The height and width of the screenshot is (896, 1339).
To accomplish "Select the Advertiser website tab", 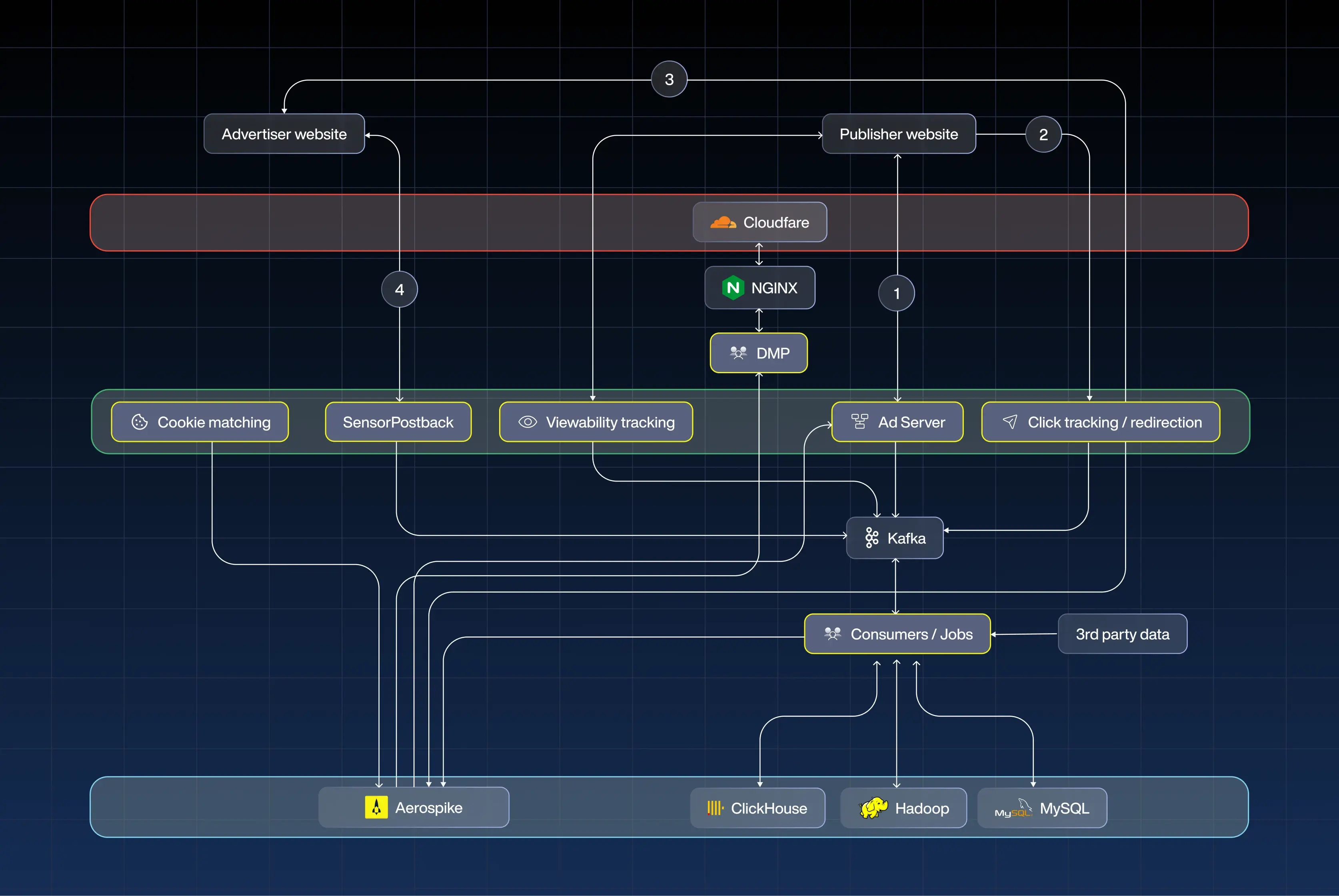I will (284, 134).
